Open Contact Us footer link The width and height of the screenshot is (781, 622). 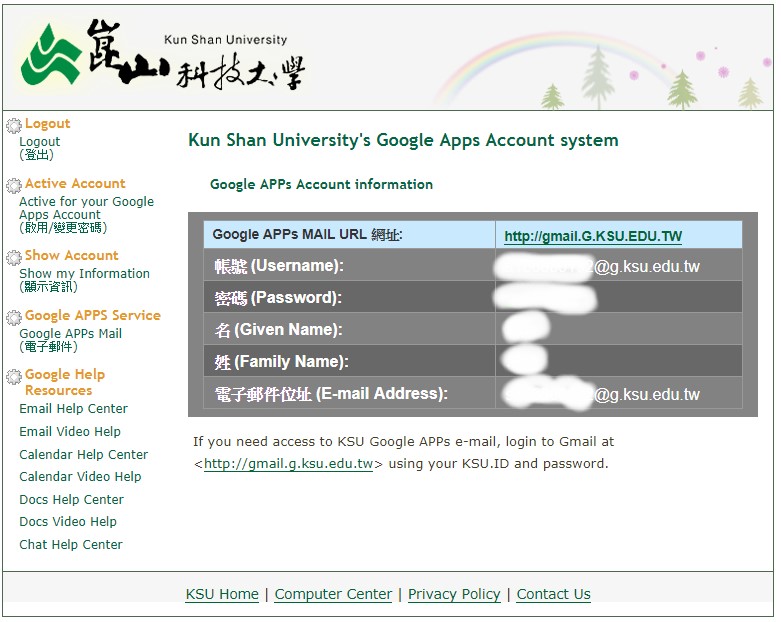553,594
